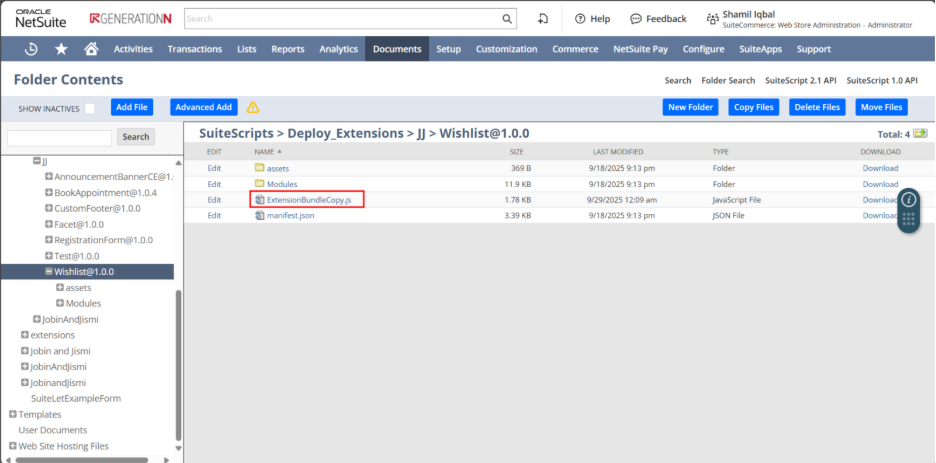Expand the BookAppointment@1.0.4 folder node
Image resolution: width=936 pixels, height=463 pixels.
[48, 192]
